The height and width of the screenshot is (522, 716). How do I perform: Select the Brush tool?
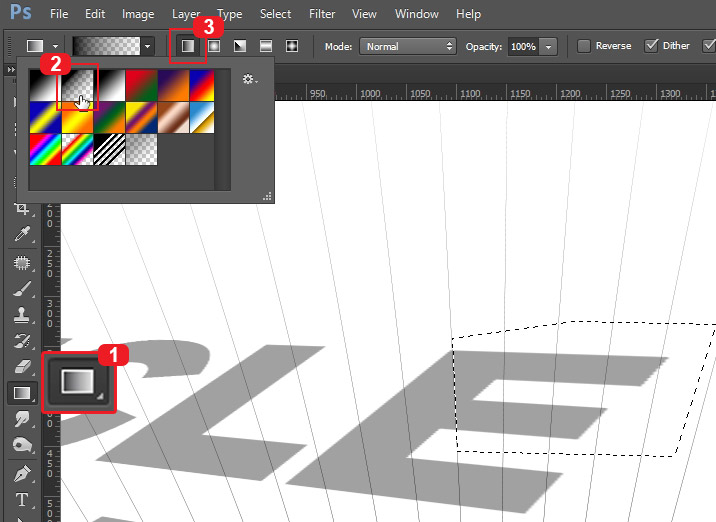click(x=22, y=289)
